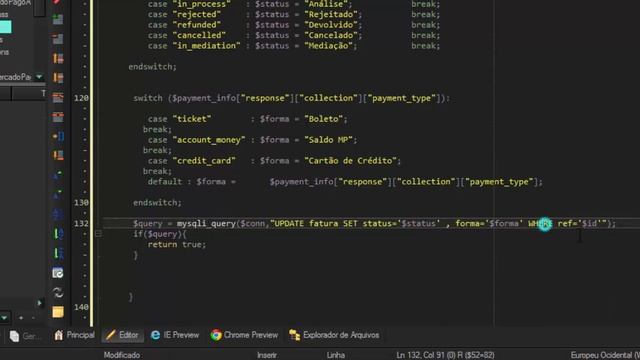Click the 'default : $forma' code line
This screenshot has height=360, width=640.
(x=345, y=182)
